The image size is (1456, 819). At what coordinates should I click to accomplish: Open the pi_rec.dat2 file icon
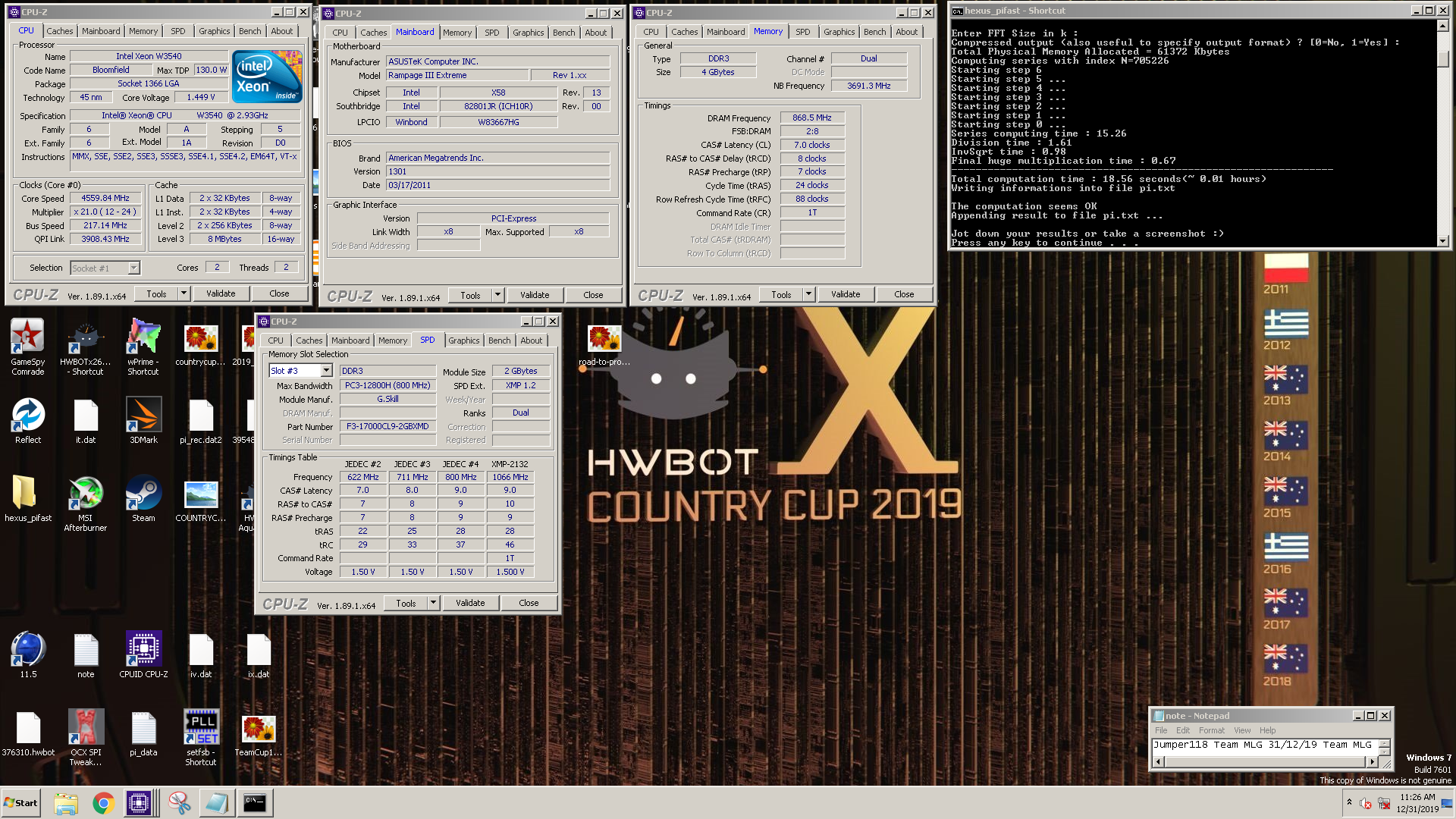click(201, 421)
